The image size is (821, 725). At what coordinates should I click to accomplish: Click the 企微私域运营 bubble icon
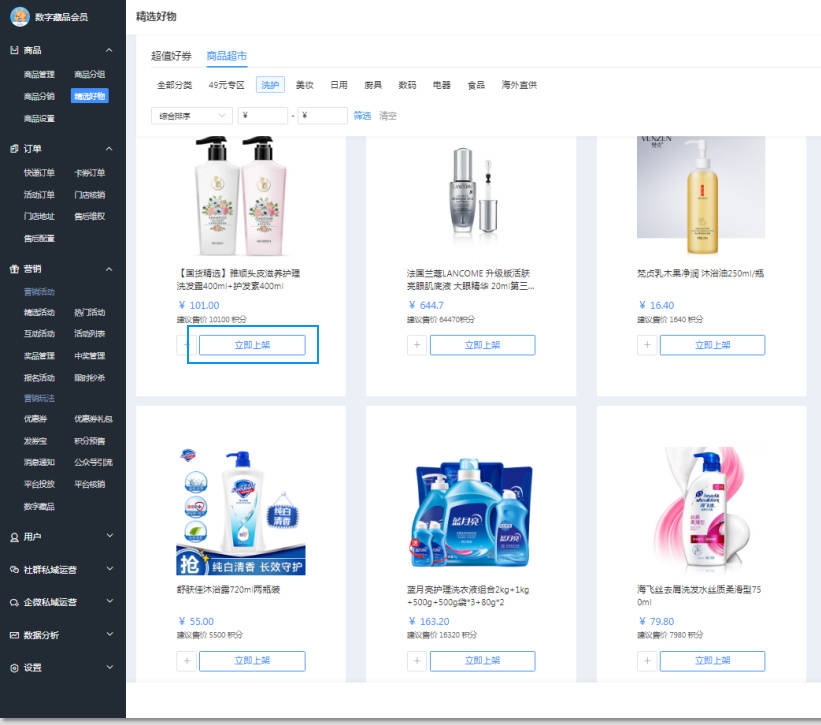click(15, 603)
